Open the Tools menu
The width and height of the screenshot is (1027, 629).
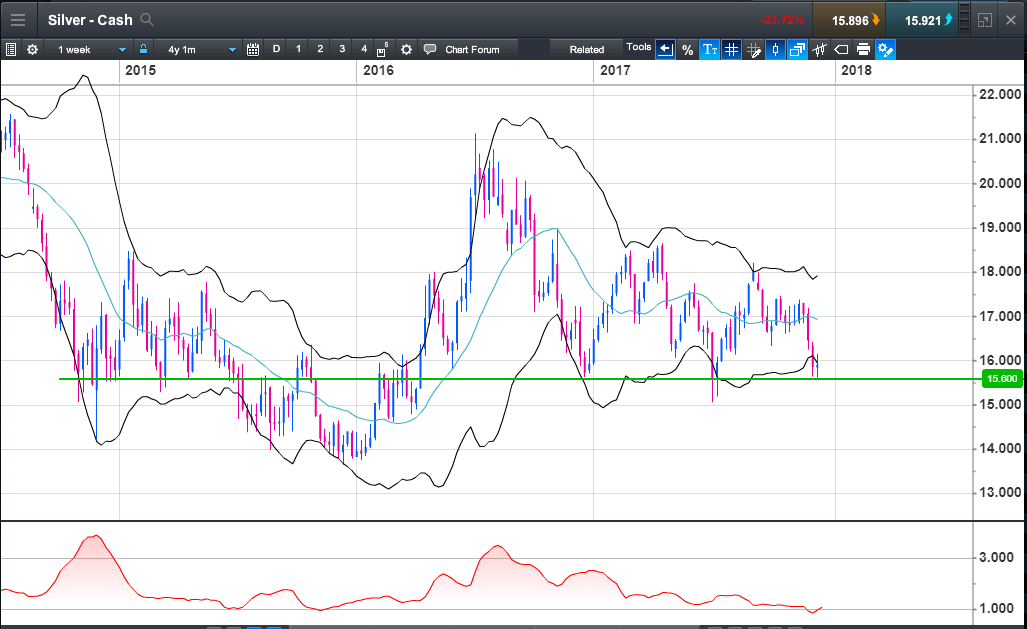tap(639, 47)
